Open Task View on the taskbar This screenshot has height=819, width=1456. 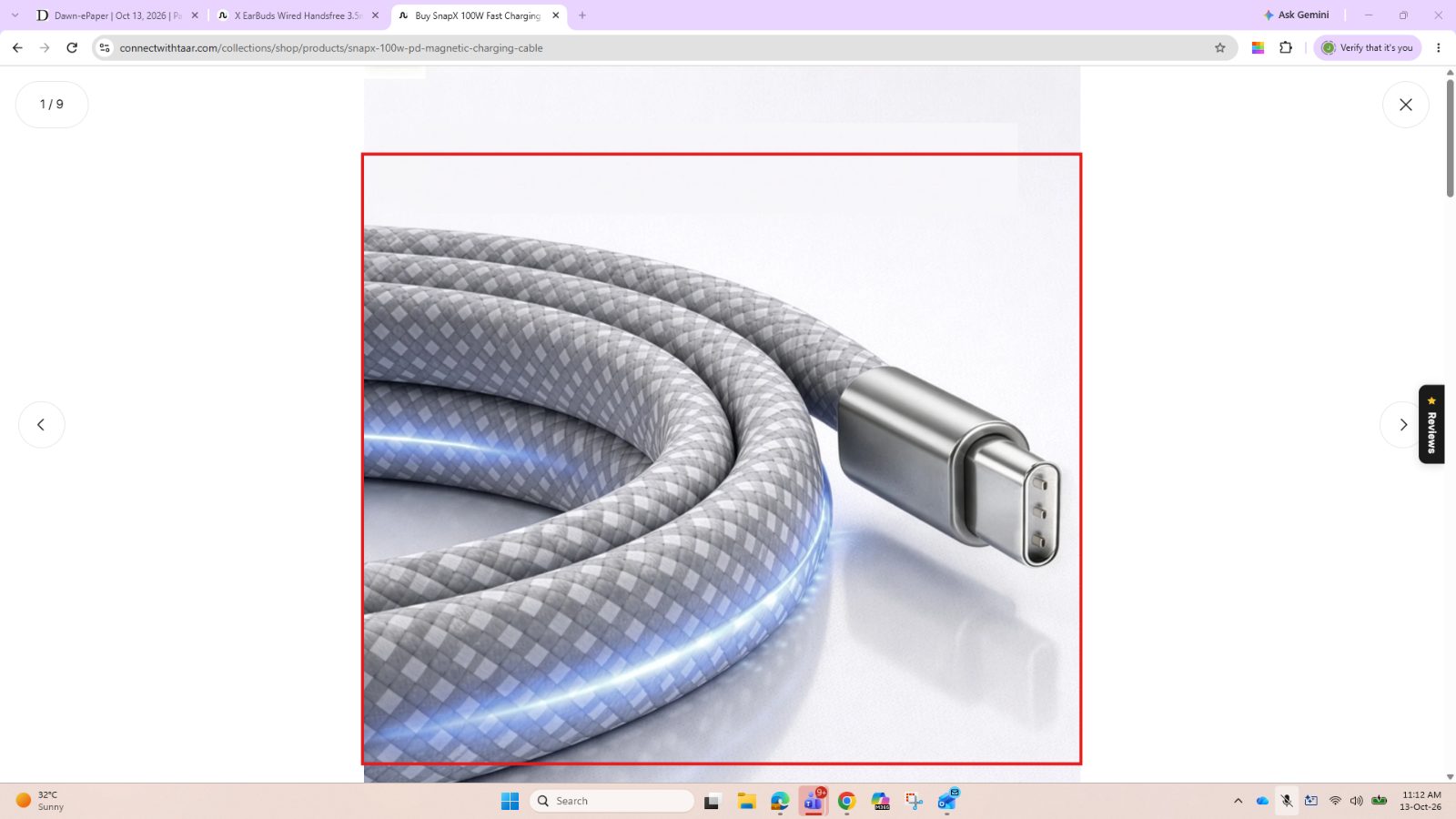click(x=713, y=801)
